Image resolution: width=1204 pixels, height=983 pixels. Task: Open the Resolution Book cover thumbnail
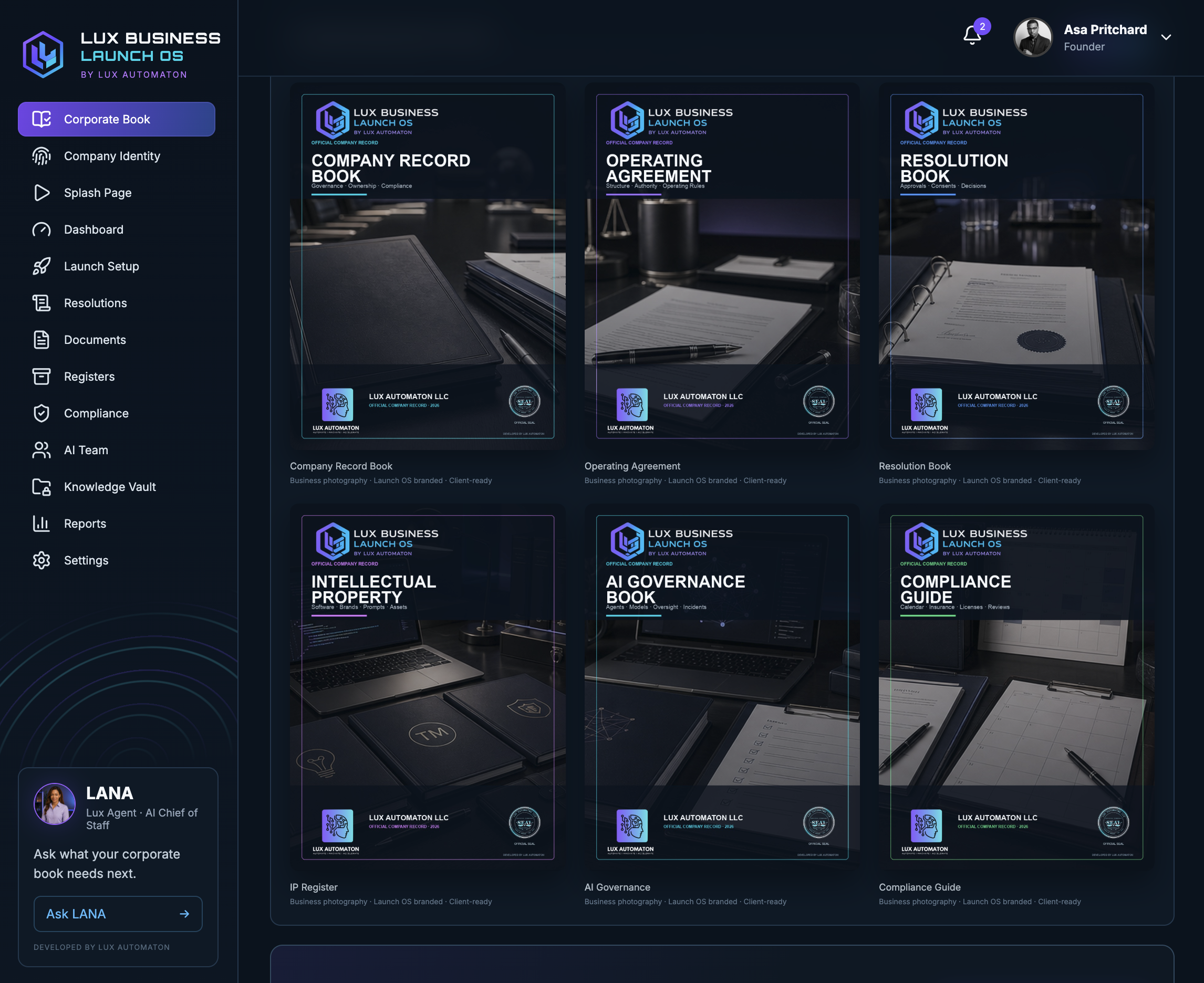click(x=1016, y=266)
